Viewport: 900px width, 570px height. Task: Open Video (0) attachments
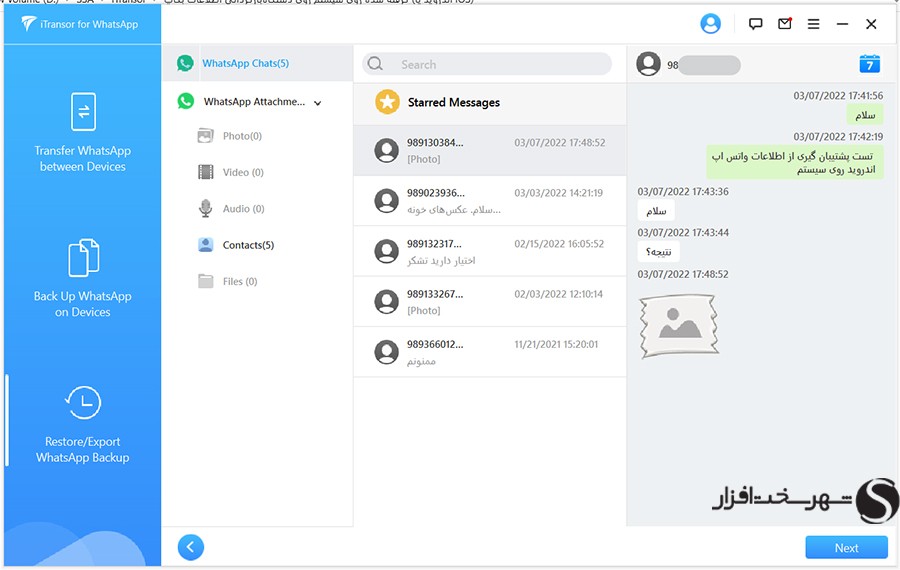pos(231,172)
